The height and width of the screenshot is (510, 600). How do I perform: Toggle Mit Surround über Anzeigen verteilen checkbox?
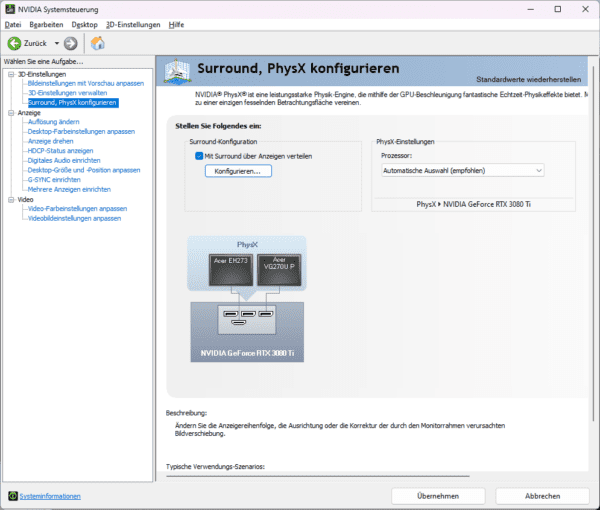(x=199, y=156)
